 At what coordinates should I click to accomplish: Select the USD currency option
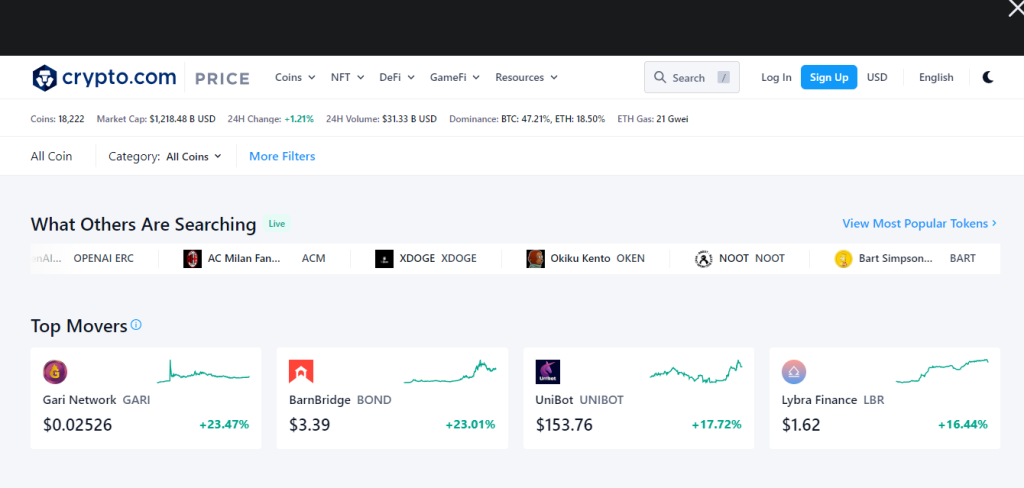click(877, 77)
